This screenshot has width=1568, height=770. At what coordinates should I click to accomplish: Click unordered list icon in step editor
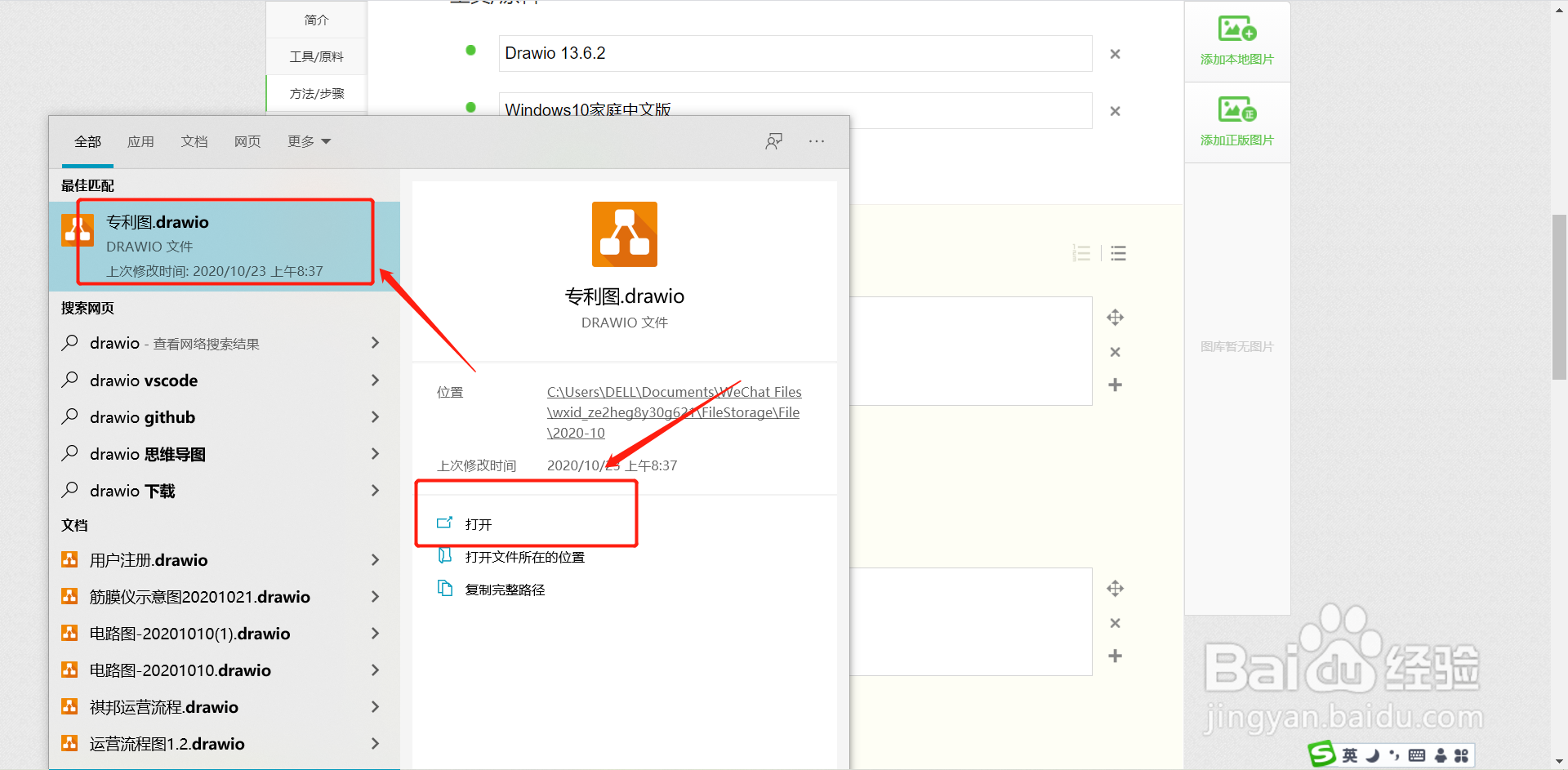pos(1118,253)
